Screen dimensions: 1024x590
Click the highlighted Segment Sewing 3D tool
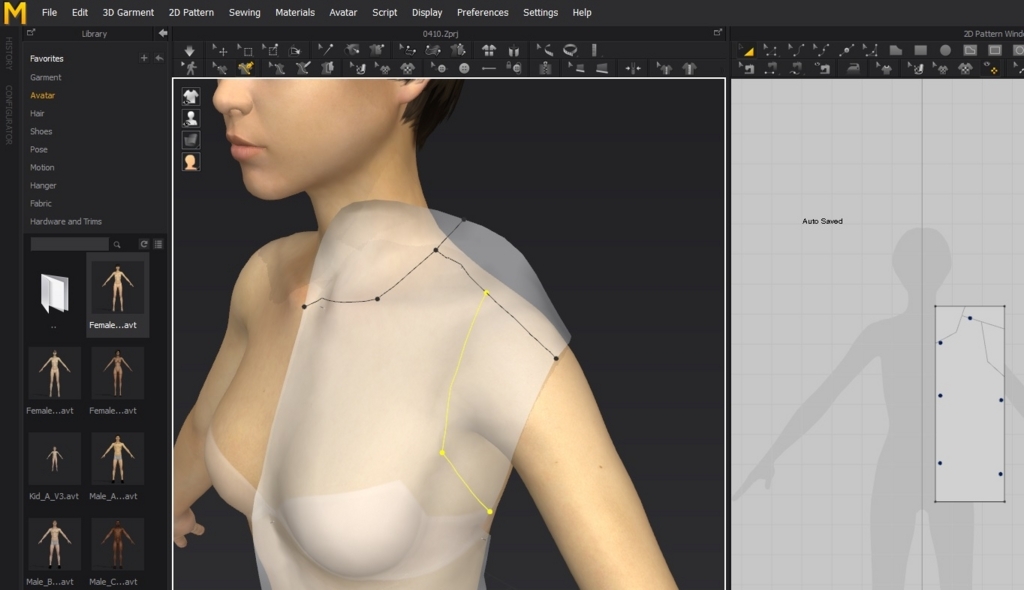coord(246,68)
